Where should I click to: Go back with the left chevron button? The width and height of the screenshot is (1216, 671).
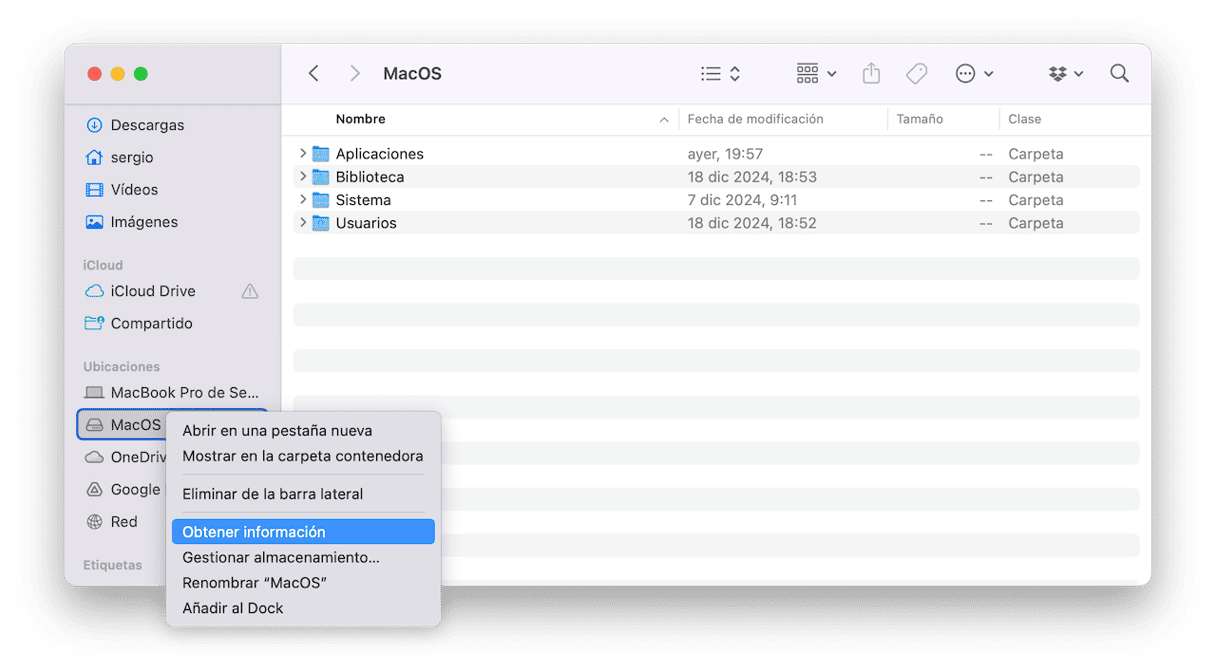point(314,73)
